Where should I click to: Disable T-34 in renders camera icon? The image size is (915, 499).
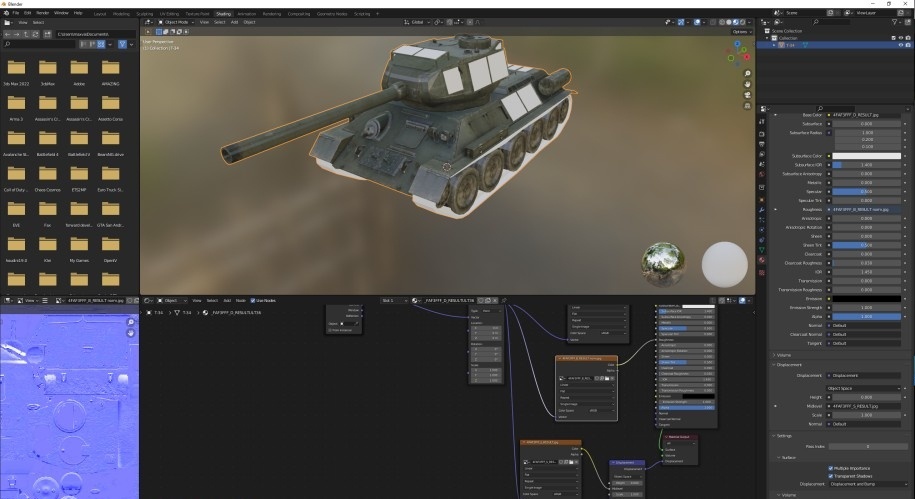[x=907, y=45]
